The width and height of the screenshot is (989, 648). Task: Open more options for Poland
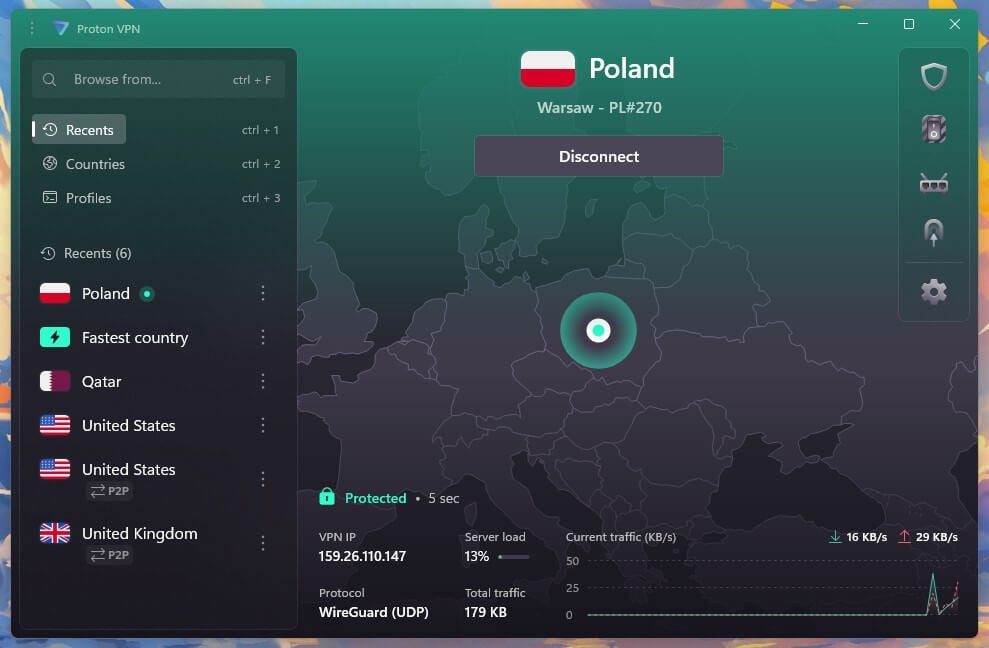tap(262, 293)
